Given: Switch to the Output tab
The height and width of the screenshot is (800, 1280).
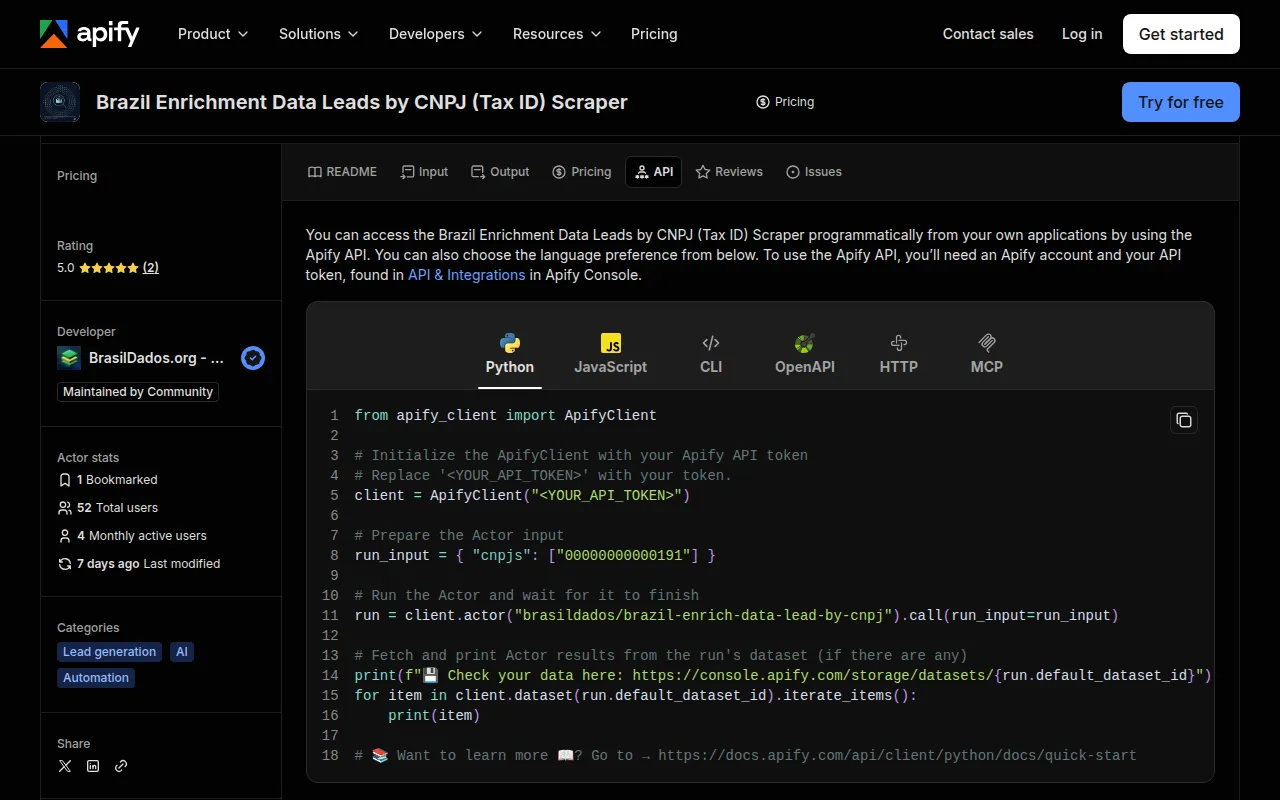Looking at the screenshot, I should click(500, 172).
